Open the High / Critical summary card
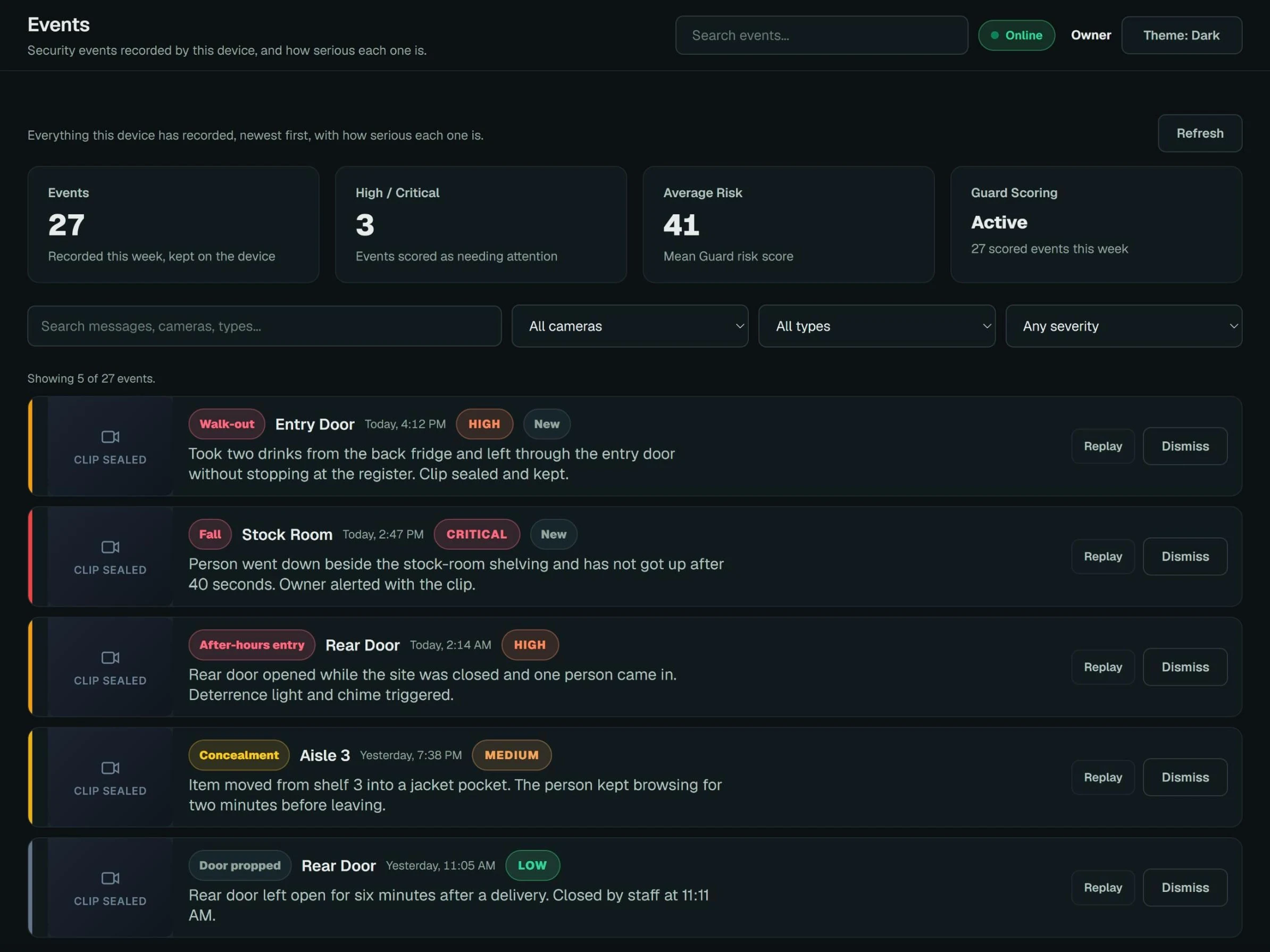This screenshot has height=952, width=1270. [x=481, y=224]
